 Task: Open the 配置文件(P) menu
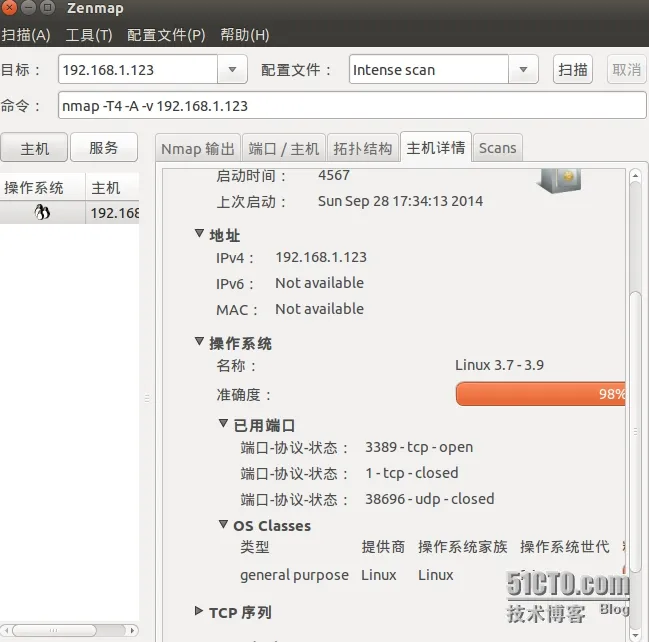(x=166, y=35)
